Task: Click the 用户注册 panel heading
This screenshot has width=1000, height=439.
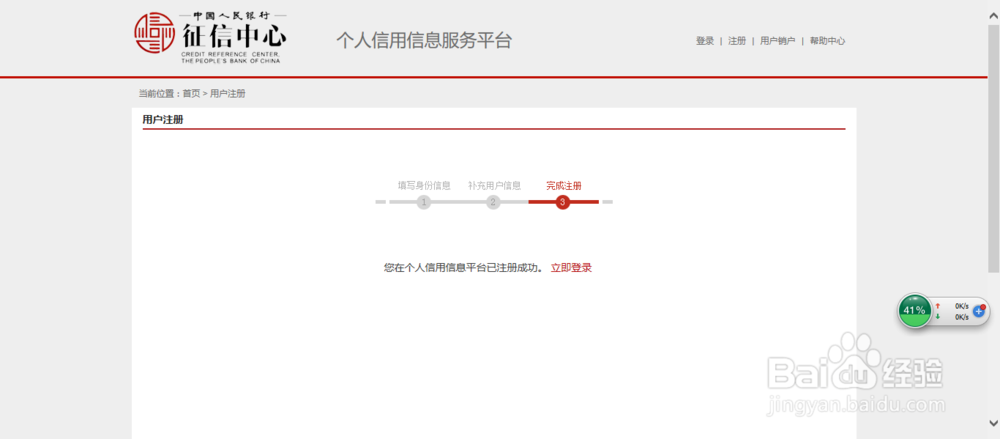Action: coord(163,119)
